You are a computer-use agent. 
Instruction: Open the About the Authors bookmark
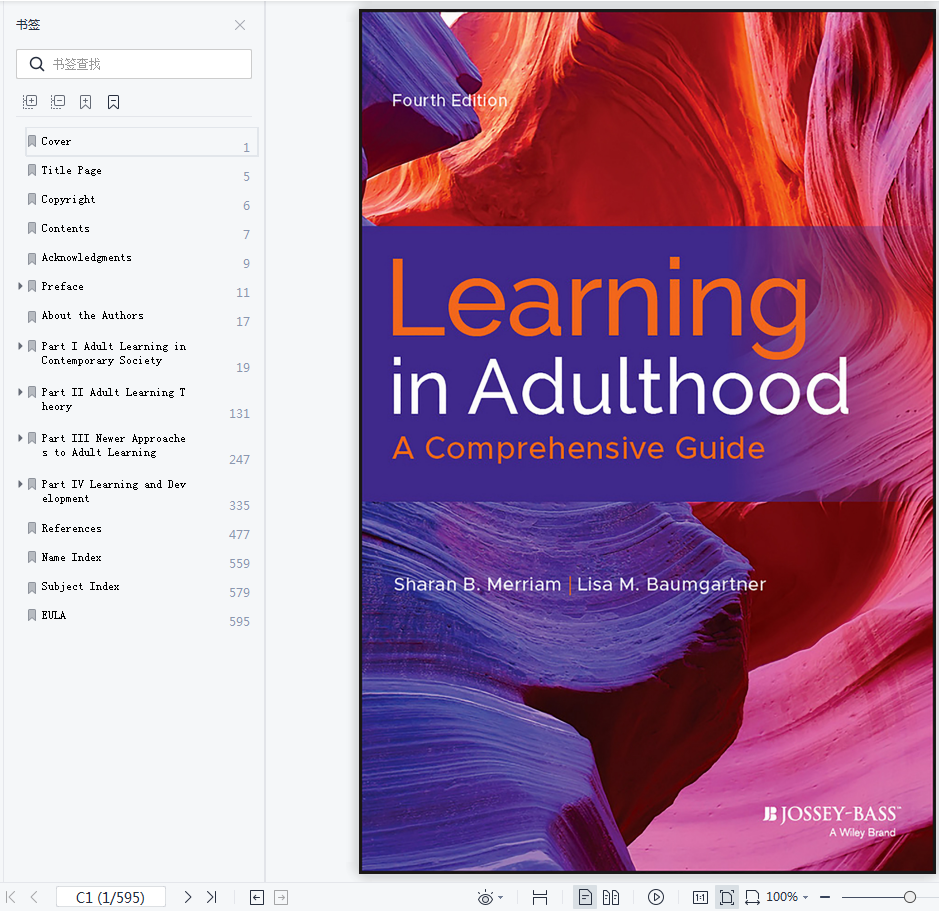(x=92, y=316)
